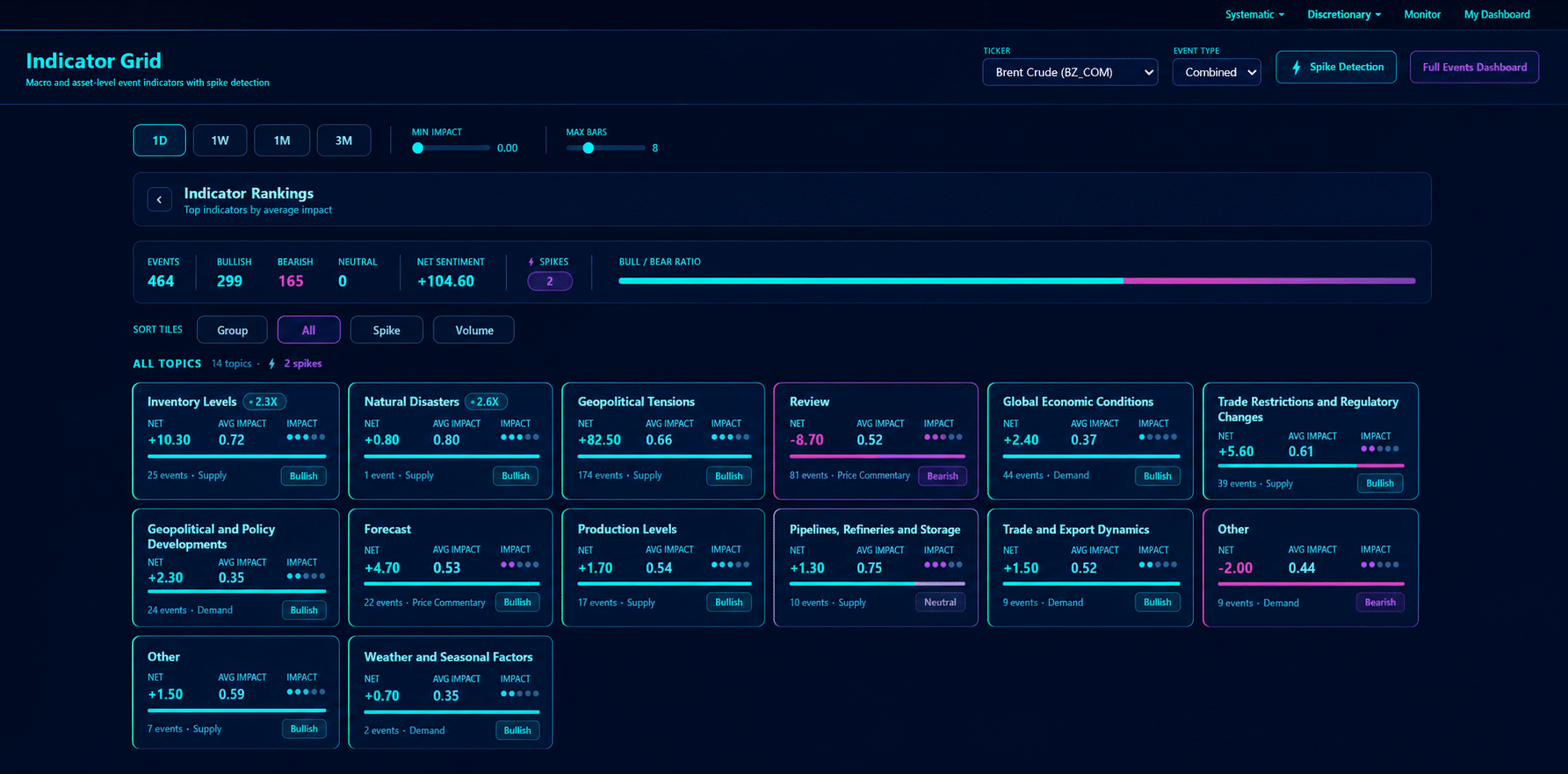This screenshot has width=1568, height=774.
Task: Go to the Monitor page
Action: point(1422,14)
